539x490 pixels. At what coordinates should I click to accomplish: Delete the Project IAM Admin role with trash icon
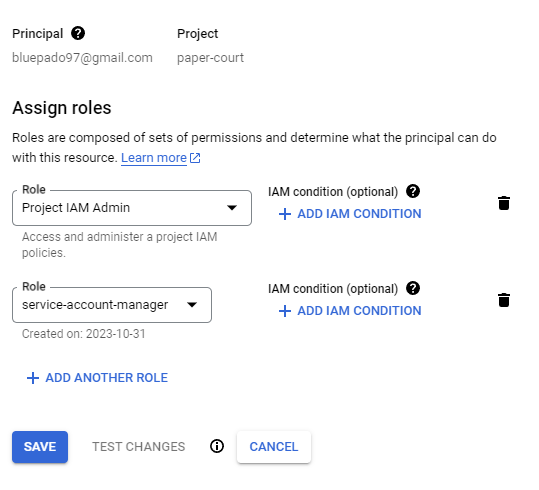click(504, 203)
